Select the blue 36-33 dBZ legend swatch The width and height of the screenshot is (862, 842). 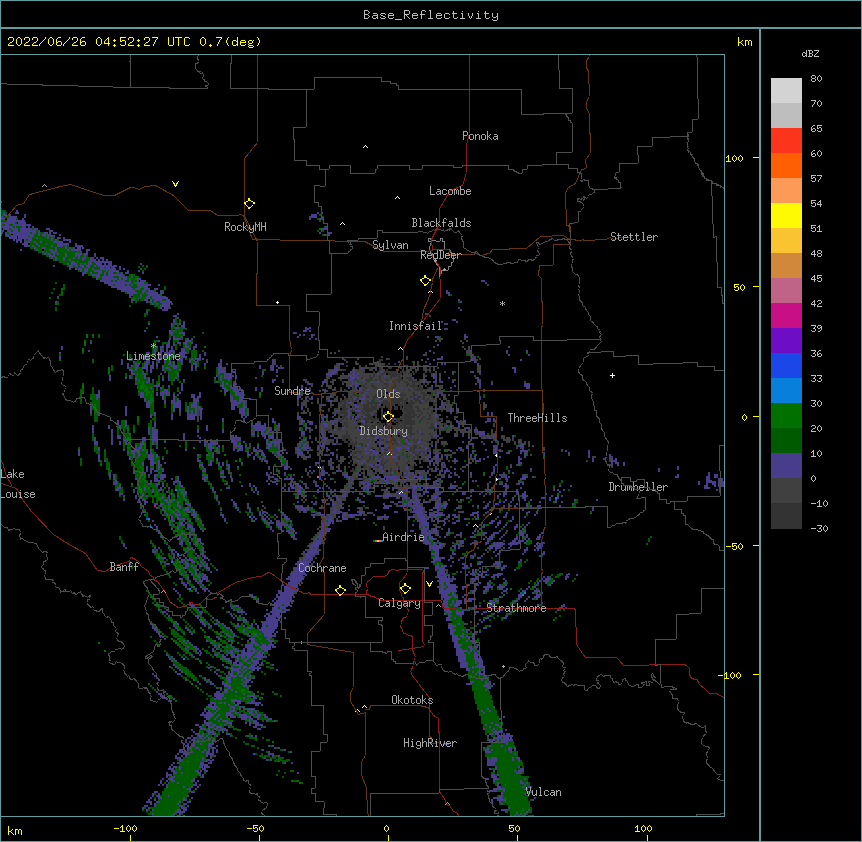pyautogui.click(x=786, y=365)
